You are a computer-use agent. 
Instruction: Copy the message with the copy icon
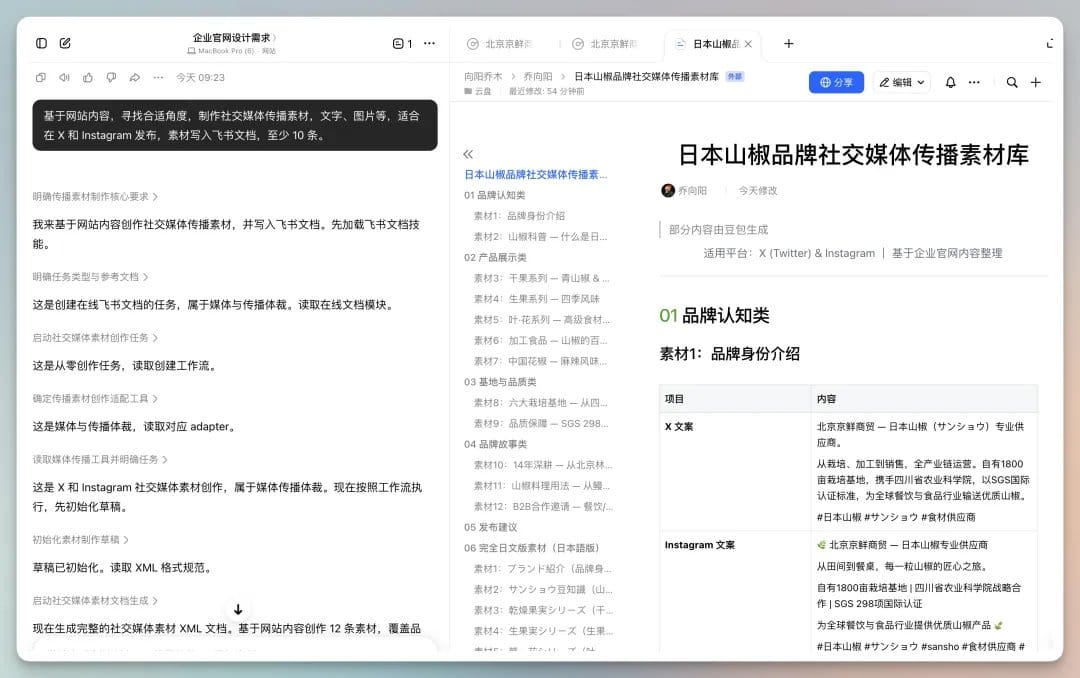[41, 78]
